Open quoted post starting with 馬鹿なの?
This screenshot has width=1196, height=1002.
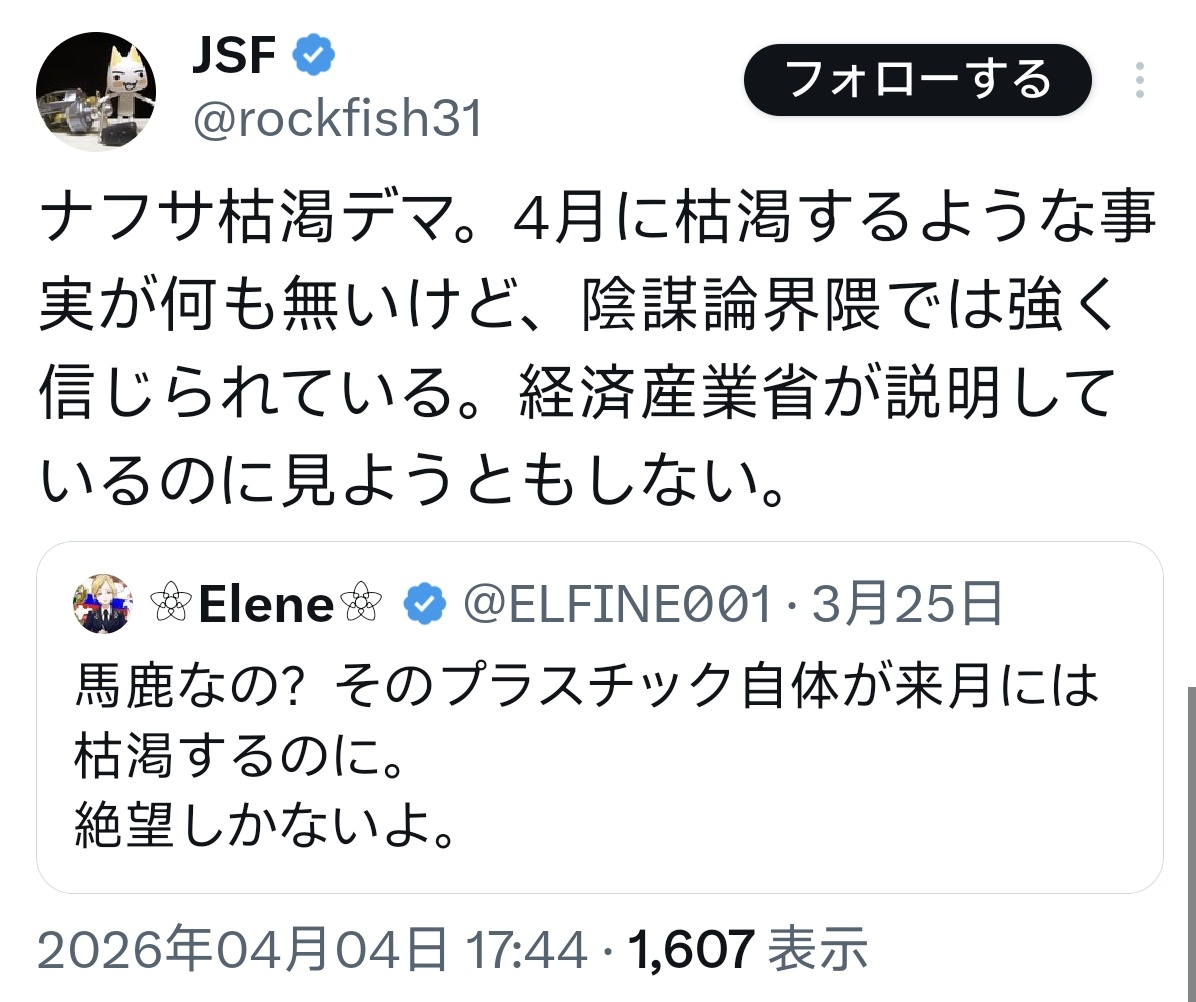pos(586,686)
